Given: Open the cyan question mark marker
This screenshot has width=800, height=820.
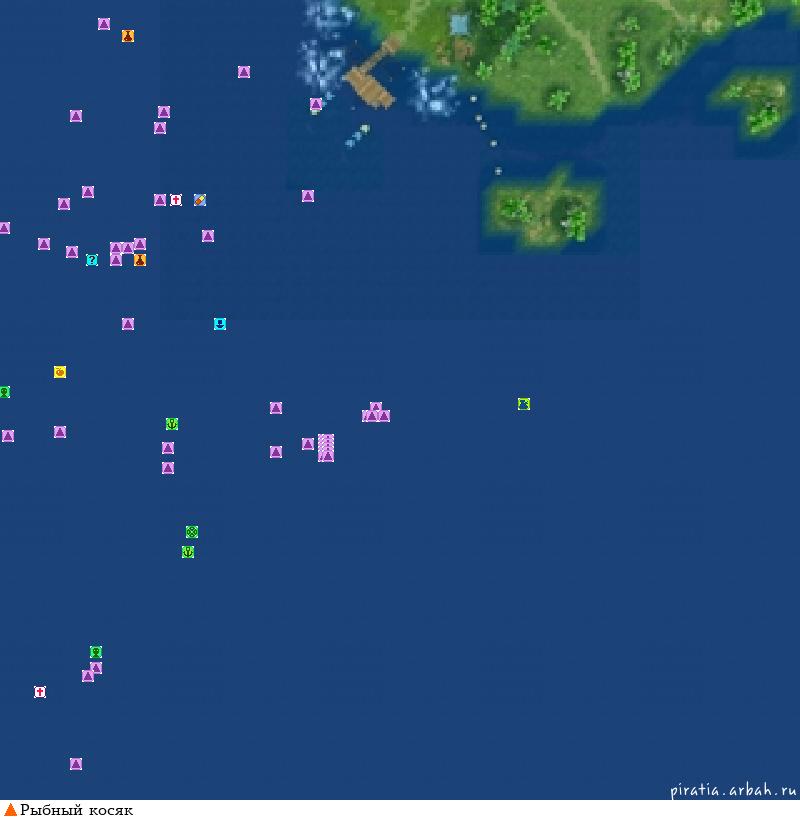Looking at the screenshot, I should [92, 260].
